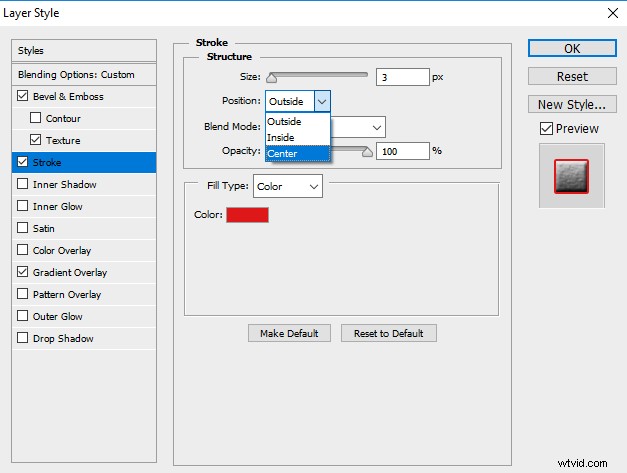627x473 pixels.
Task: Turn on the Outer Glow checkbox
Action: click(x=23, y=316)
